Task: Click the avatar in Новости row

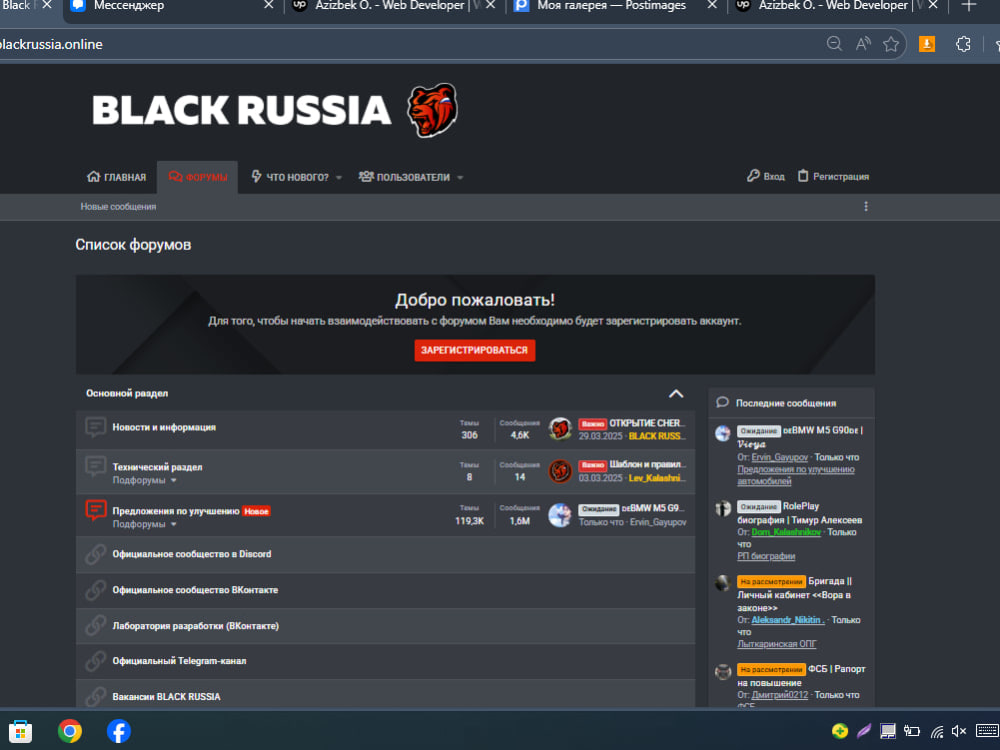Action: point(560,429)
